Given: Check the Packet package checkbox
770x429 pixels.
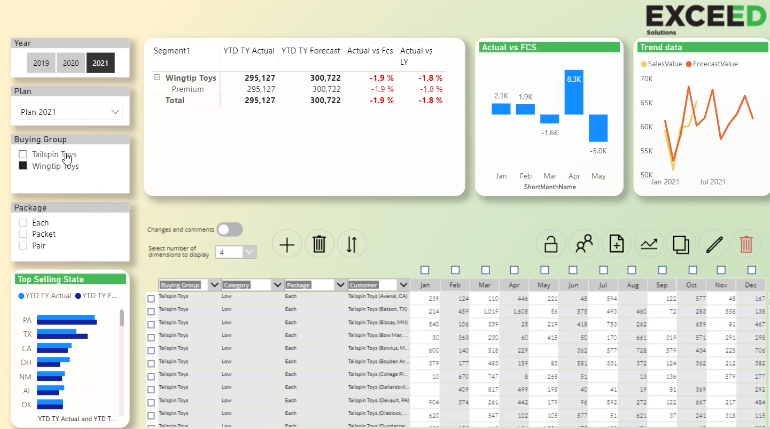Looking at the screenshot, I should 23,234.
